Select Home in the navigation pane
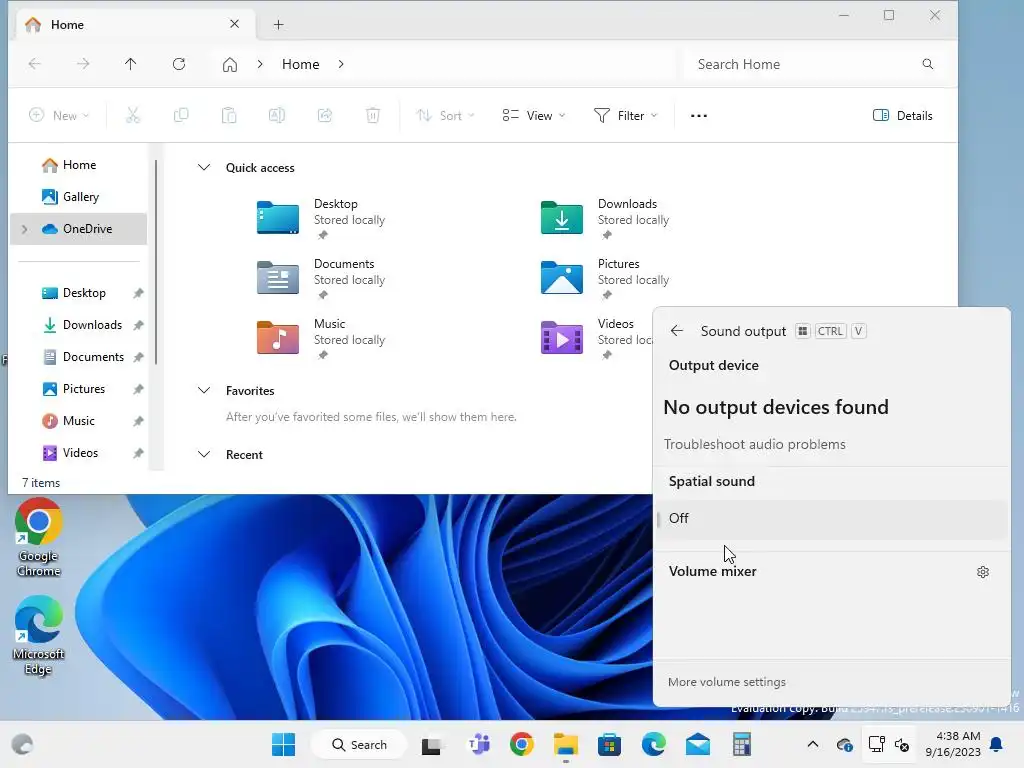The image size is (1024, 768). point(78,165)
